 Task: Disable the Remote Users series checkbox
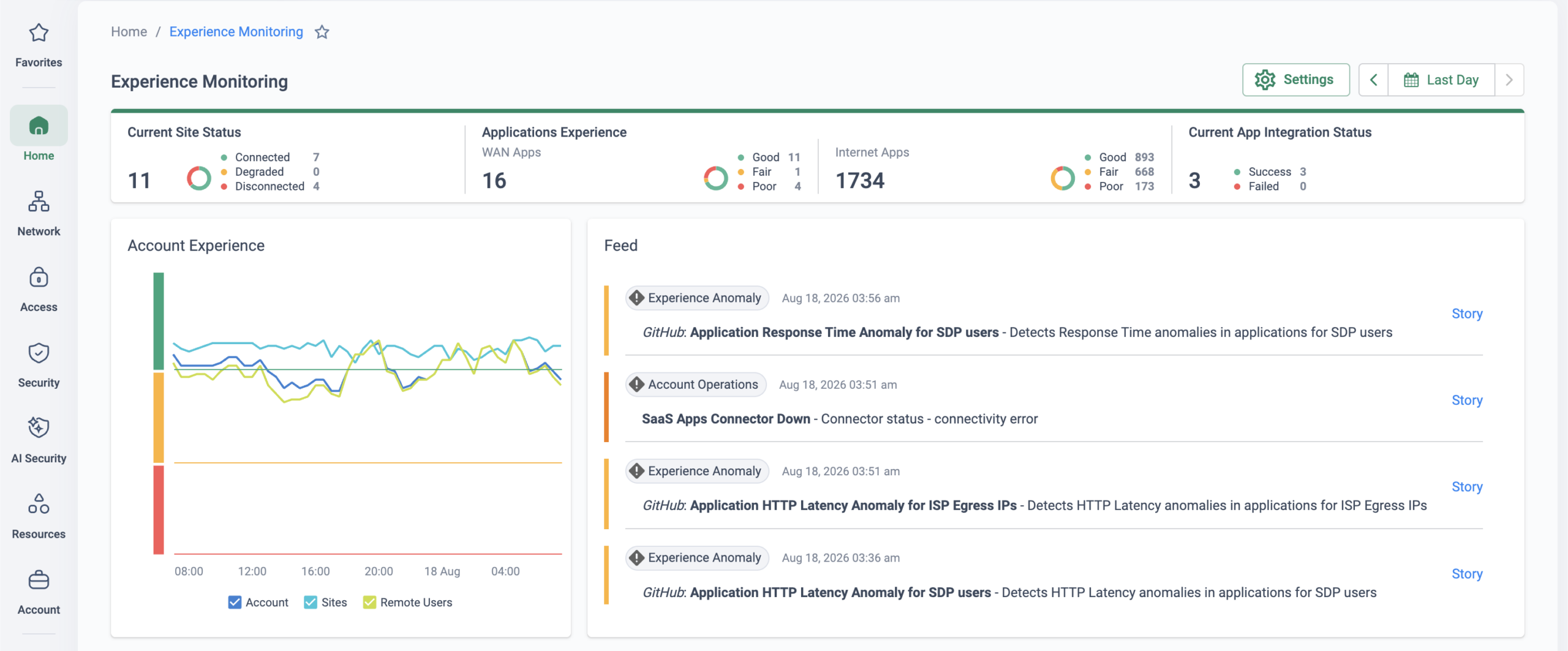point(369,603)
